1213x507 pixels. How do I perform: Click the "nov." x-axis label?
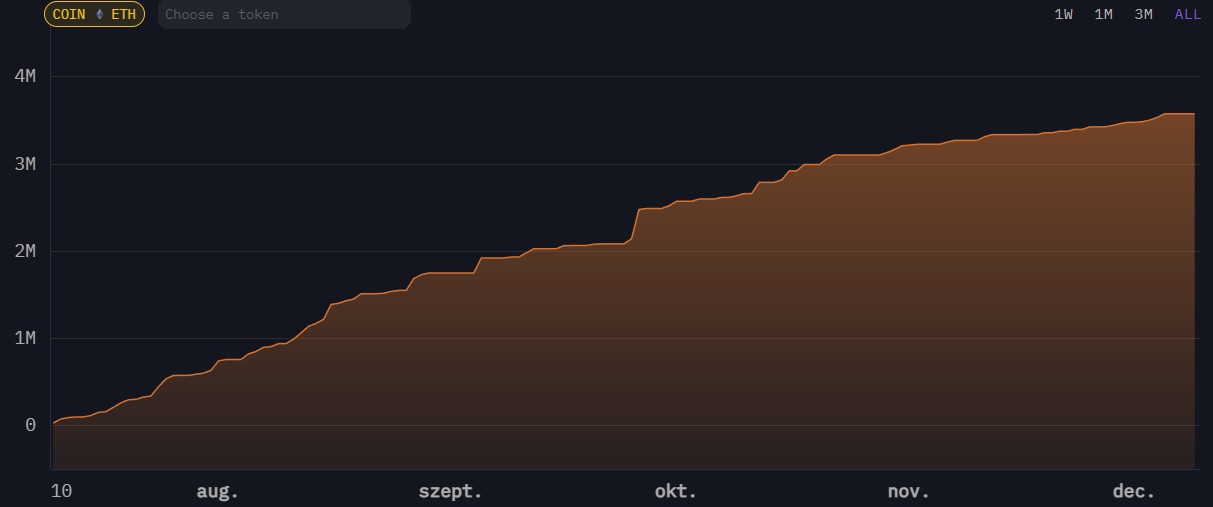tap(909, 491)
